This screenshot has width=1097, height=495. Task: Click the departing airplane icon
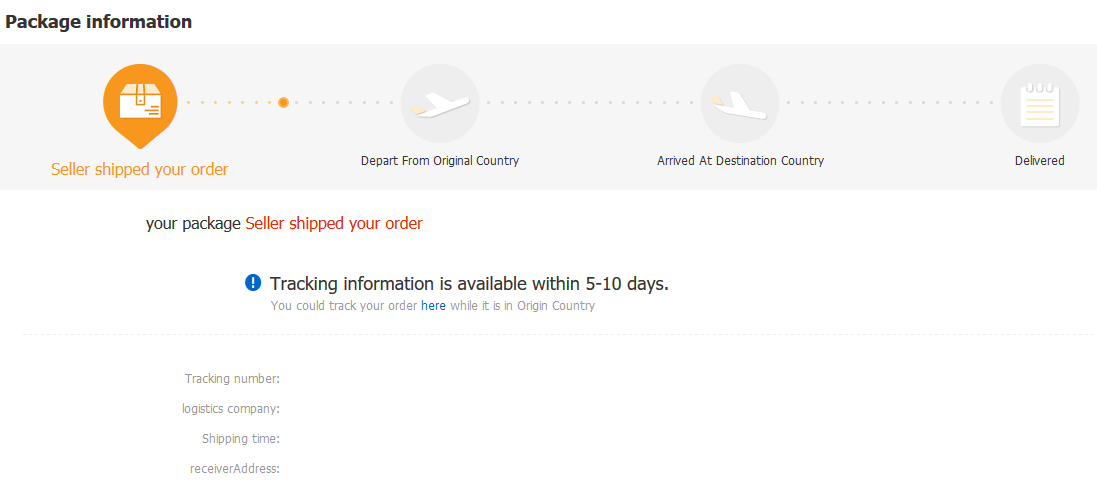click(x=440, y=103)
